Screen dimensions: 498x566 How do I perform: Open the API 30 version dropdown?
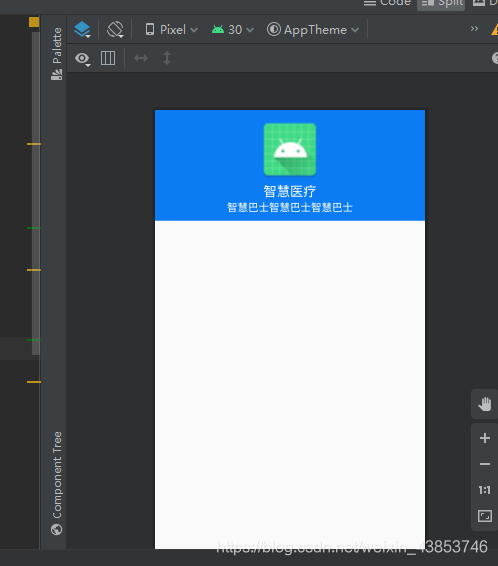tap(233, 30)
